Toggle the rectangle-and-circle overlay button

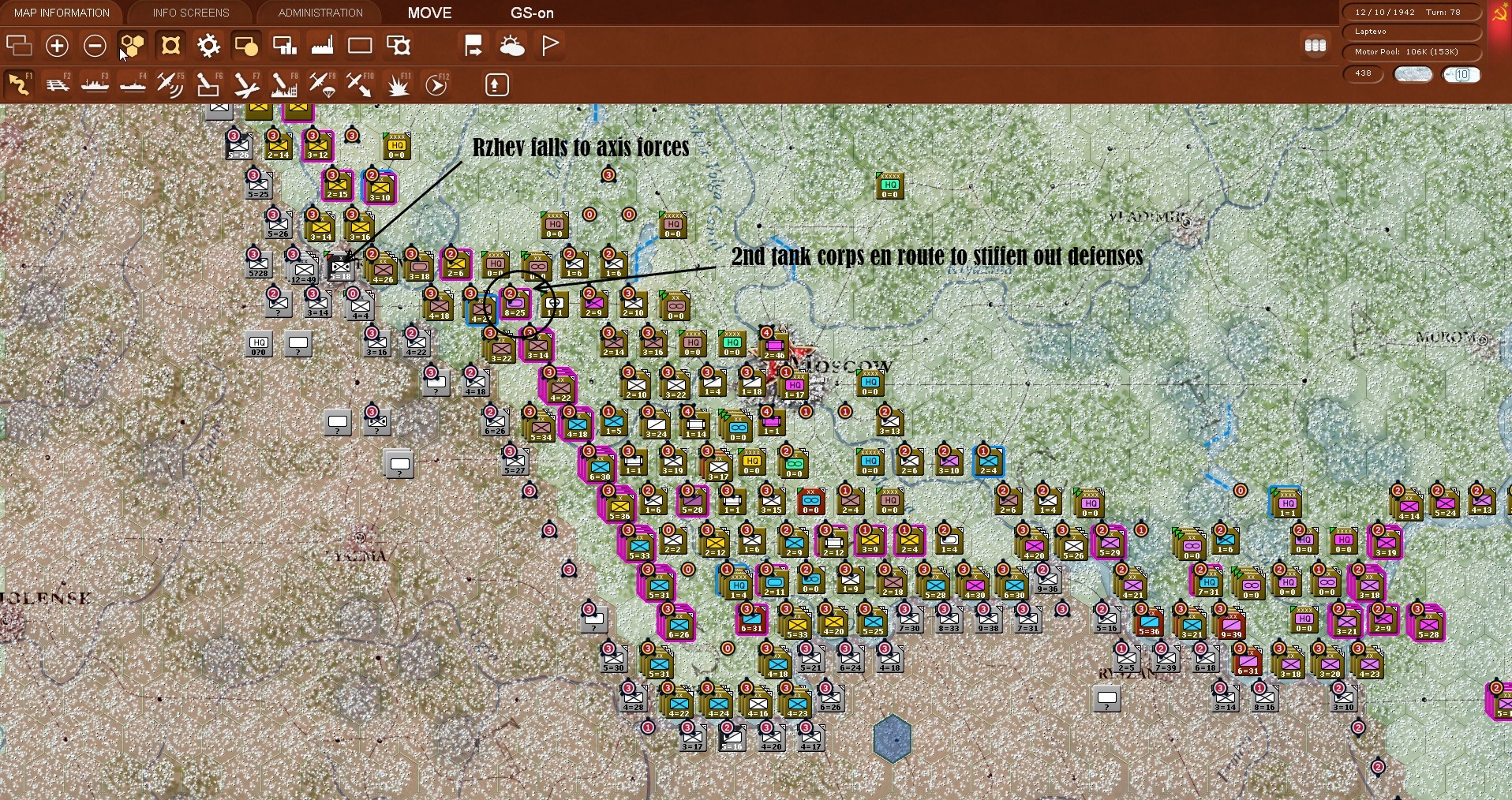(246, 46)
